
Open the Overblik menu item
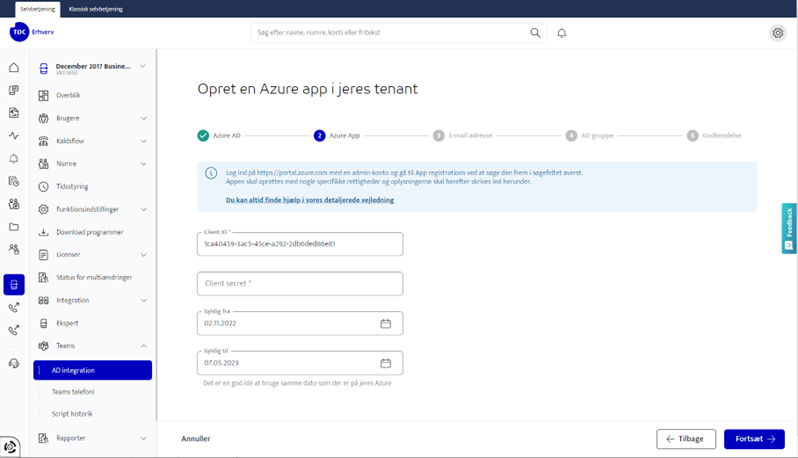(x=68, y=95)
